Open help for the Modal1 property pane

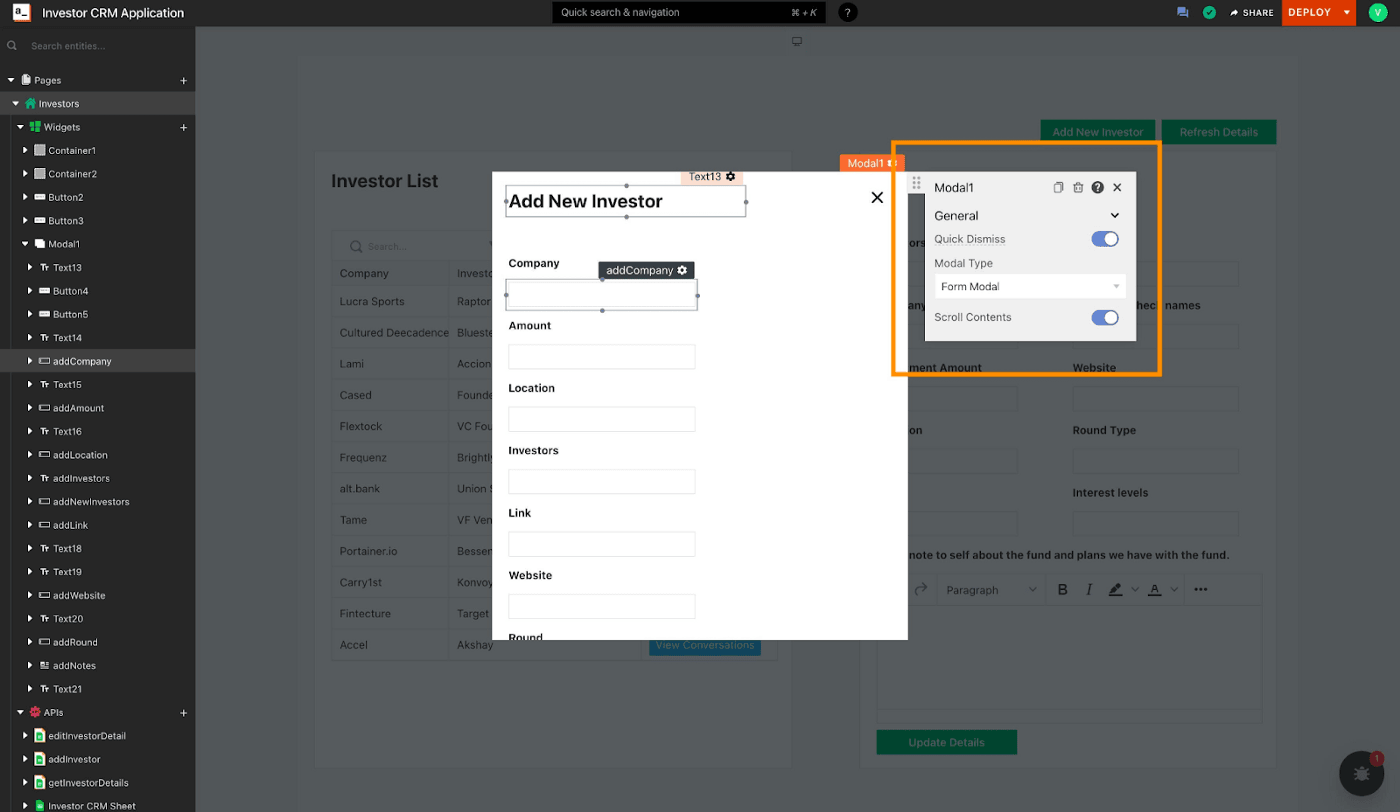(x=1098, y=188)
